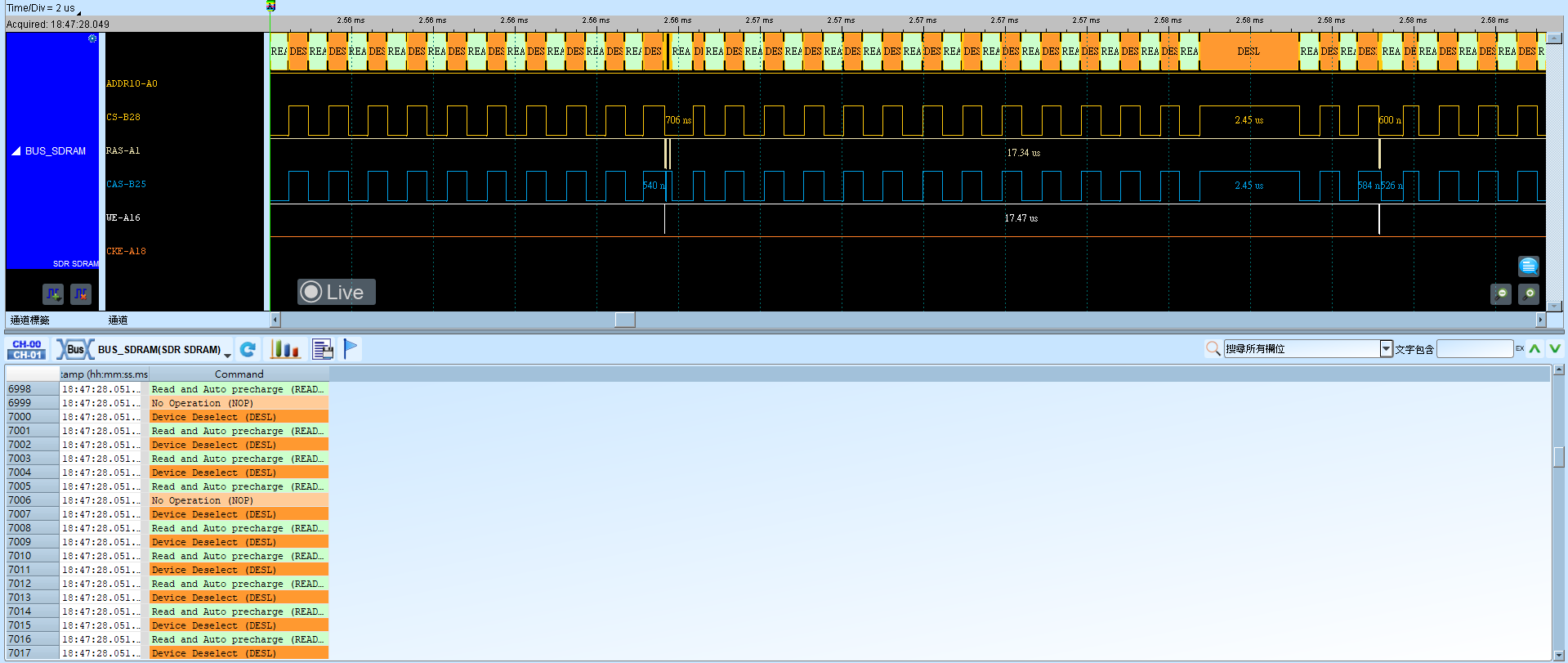Click the add channel waveform icon
The width and height of the screenshot is (1568, 663).
[x=53, y=293]
